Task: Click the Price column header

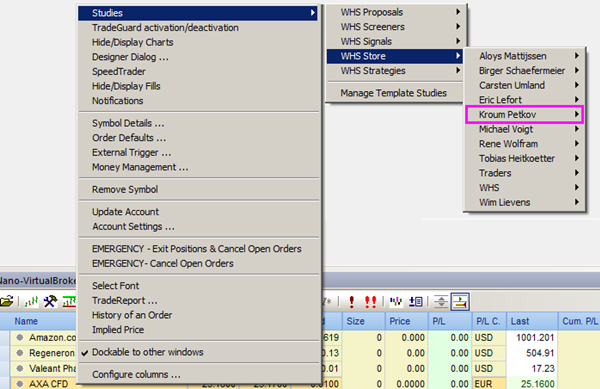Action: [x=406, y=321]
